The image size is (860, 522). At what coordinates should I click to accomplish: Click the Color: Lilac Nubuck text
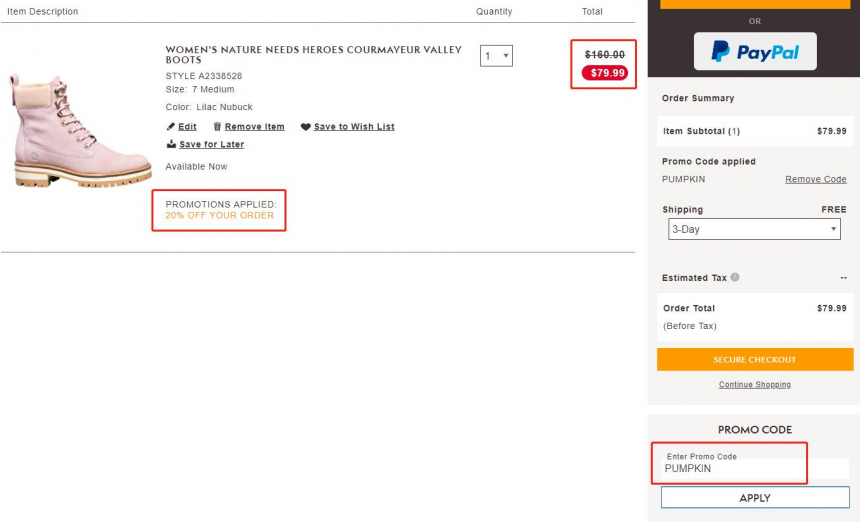[x=209, y=107]
